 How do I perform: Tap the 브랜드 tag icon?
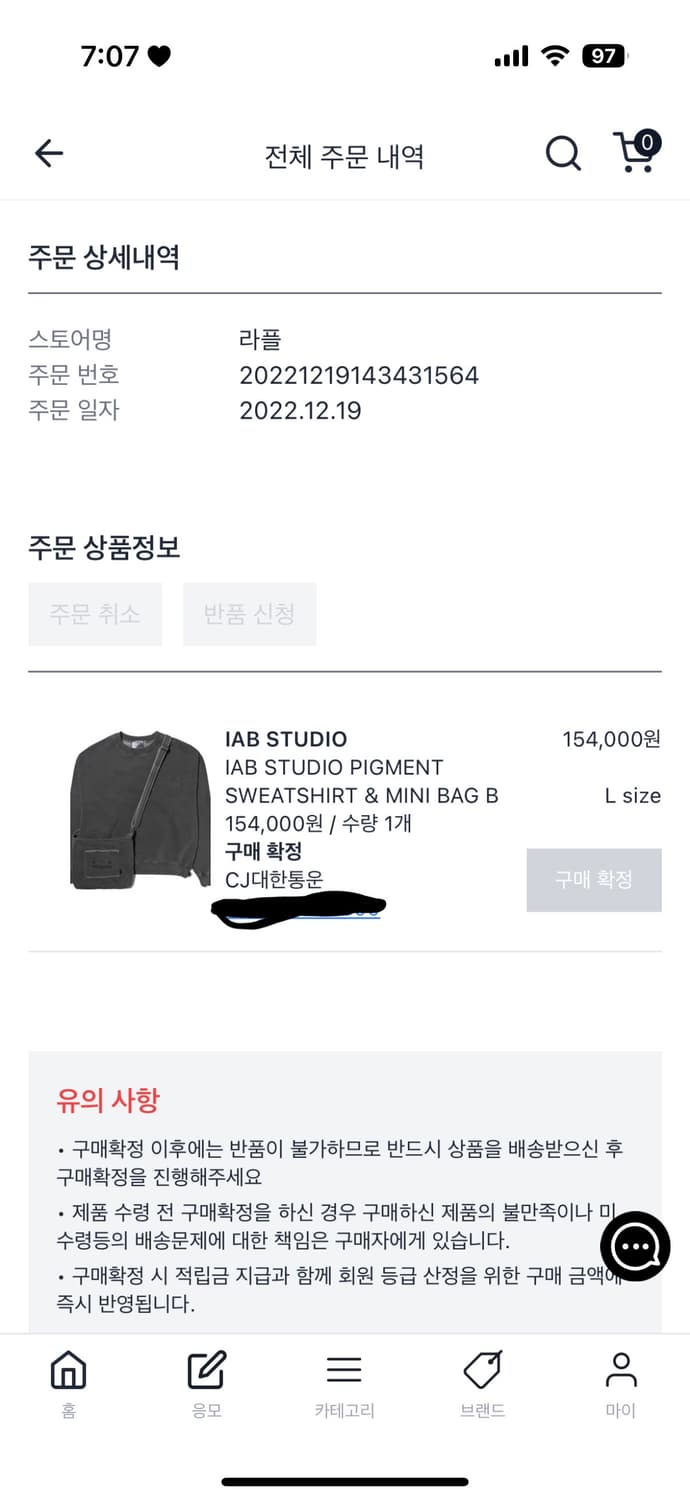(x=482, y=1370)
